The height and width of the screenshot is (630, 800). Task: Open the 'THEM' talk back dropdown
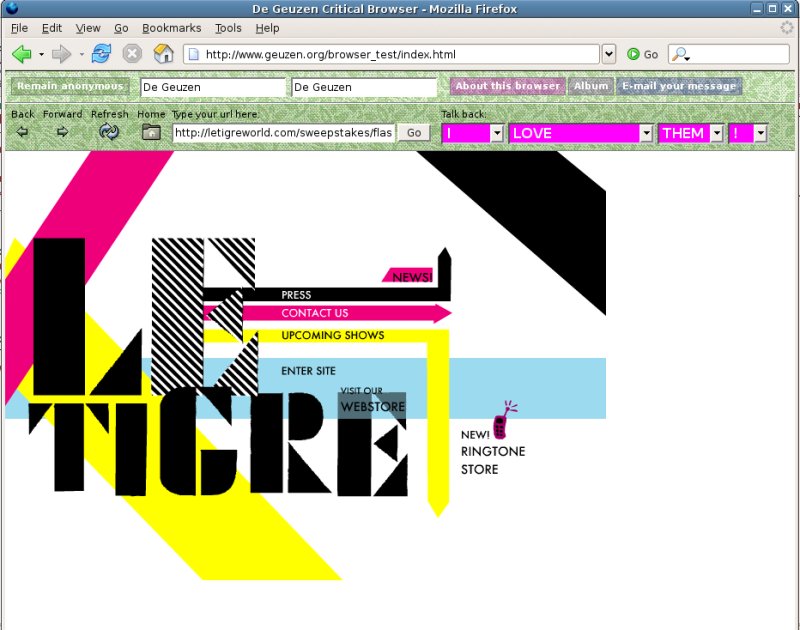[x=717, y=134]
